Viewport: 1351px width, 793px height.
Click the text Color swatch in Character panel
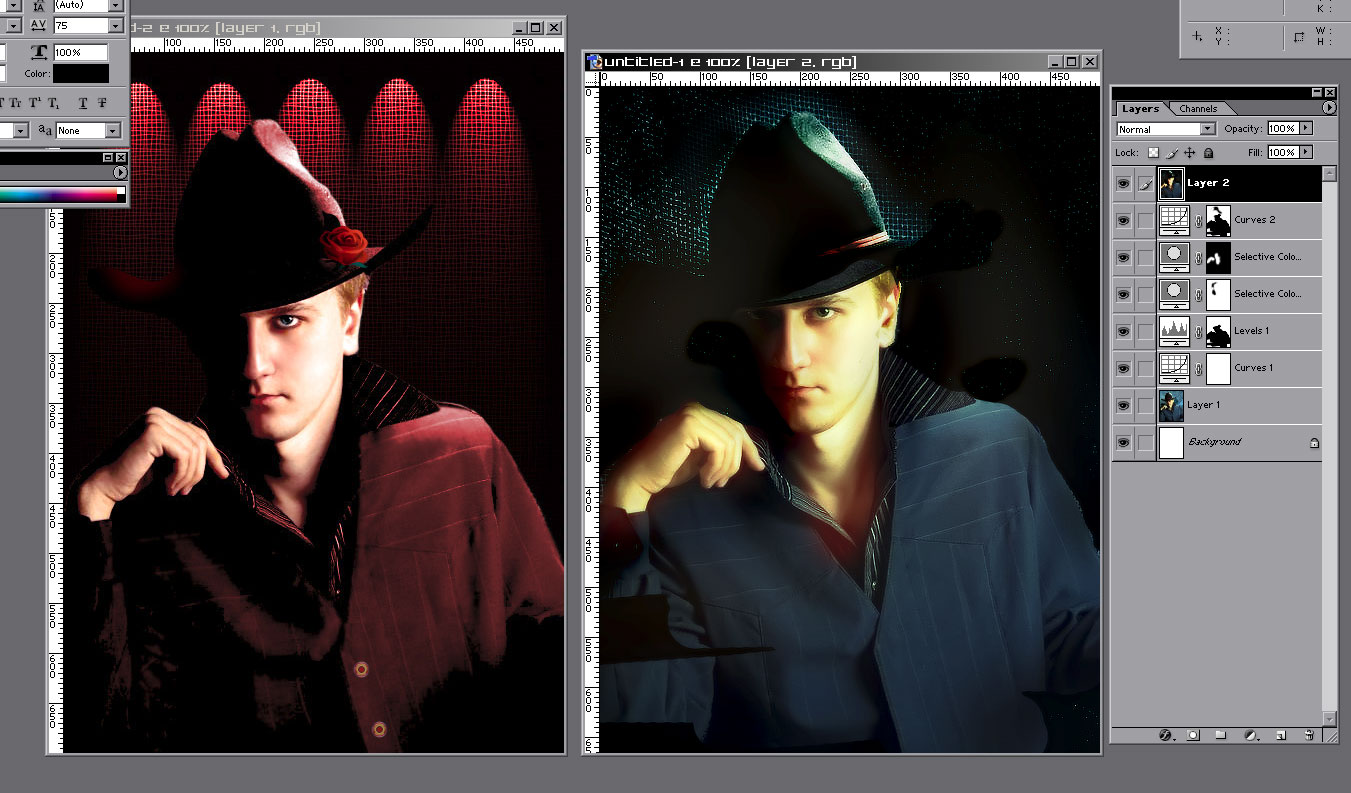[81, 74]
